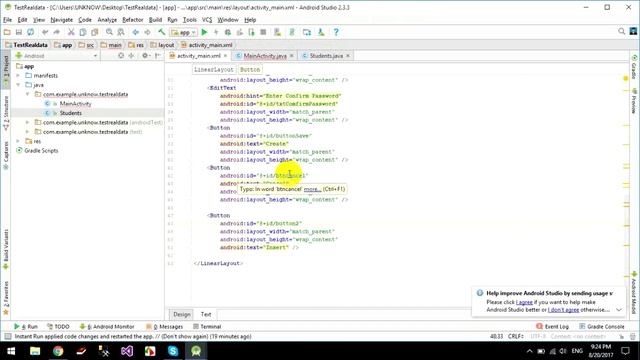Open the Event Log
The width and height of the screenshot is (640, 360).
click(x=552, y=327)
